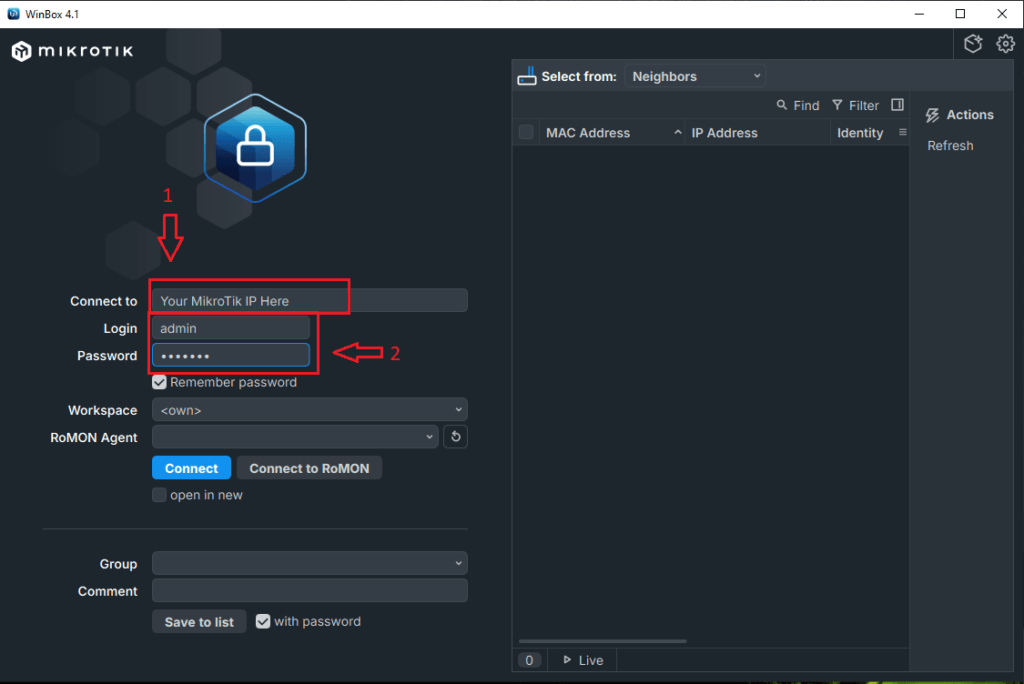The width and height of the screenshot is (1024, 684).
Task: Click the WinBox title bar app icon
Action: [x=13, y=14]
